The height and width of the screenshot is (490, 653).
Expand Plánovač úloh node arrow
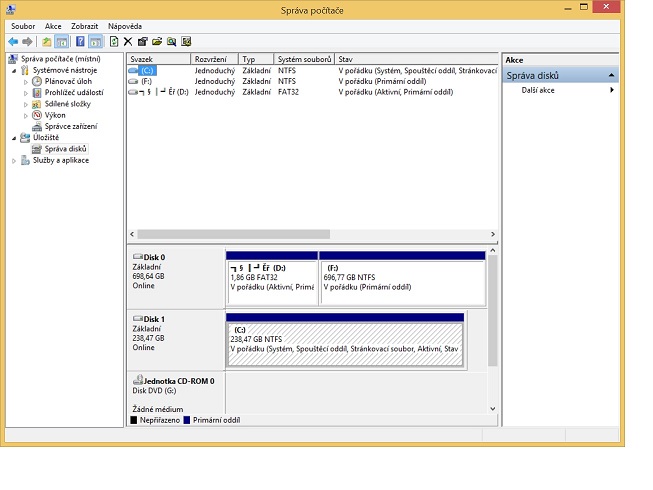[26, 82]
